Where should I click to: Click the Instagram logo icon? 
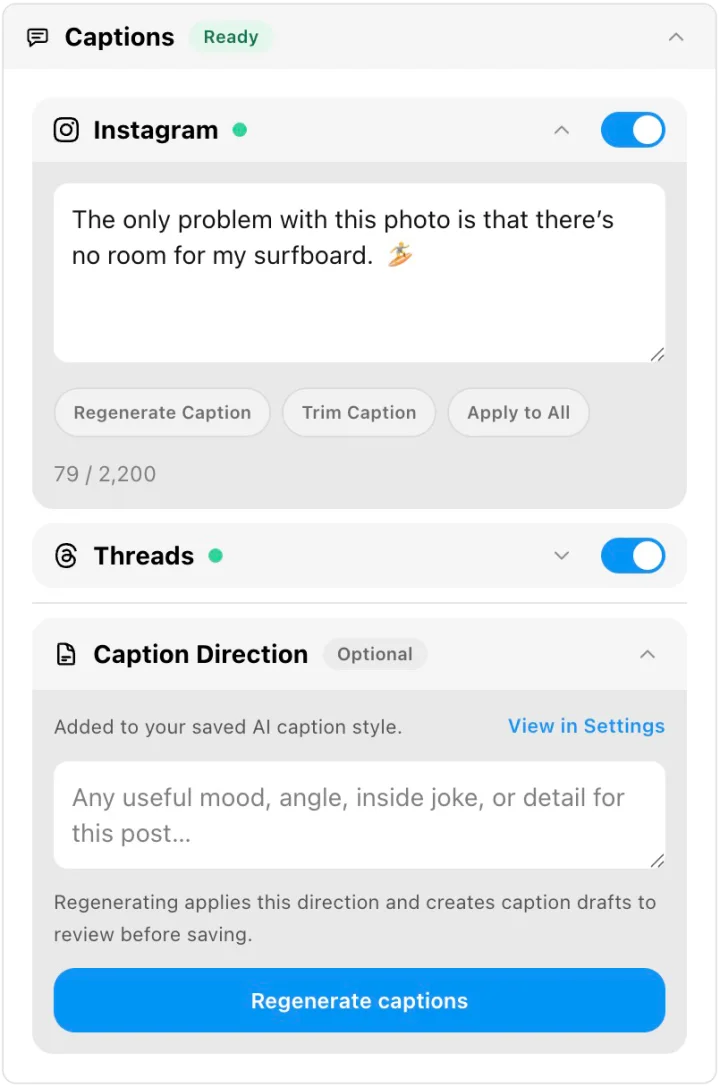66,130
